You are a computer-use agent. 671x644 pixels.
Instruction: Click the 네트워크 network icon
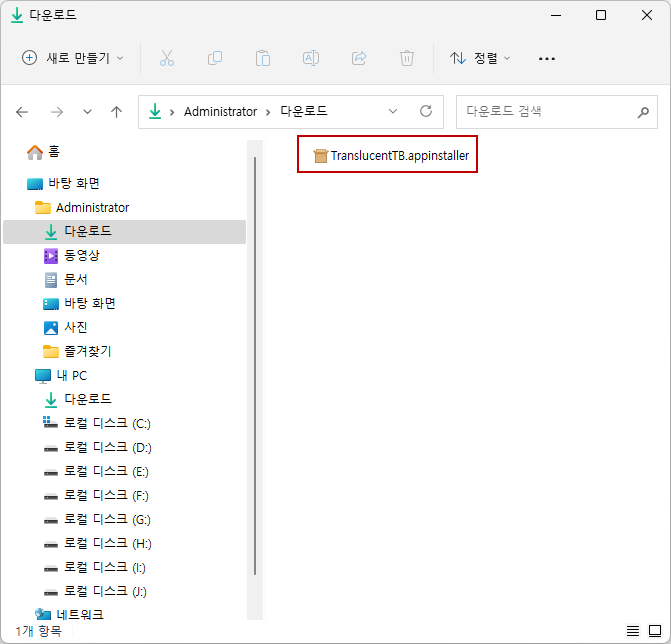click(x=43, y=614)
